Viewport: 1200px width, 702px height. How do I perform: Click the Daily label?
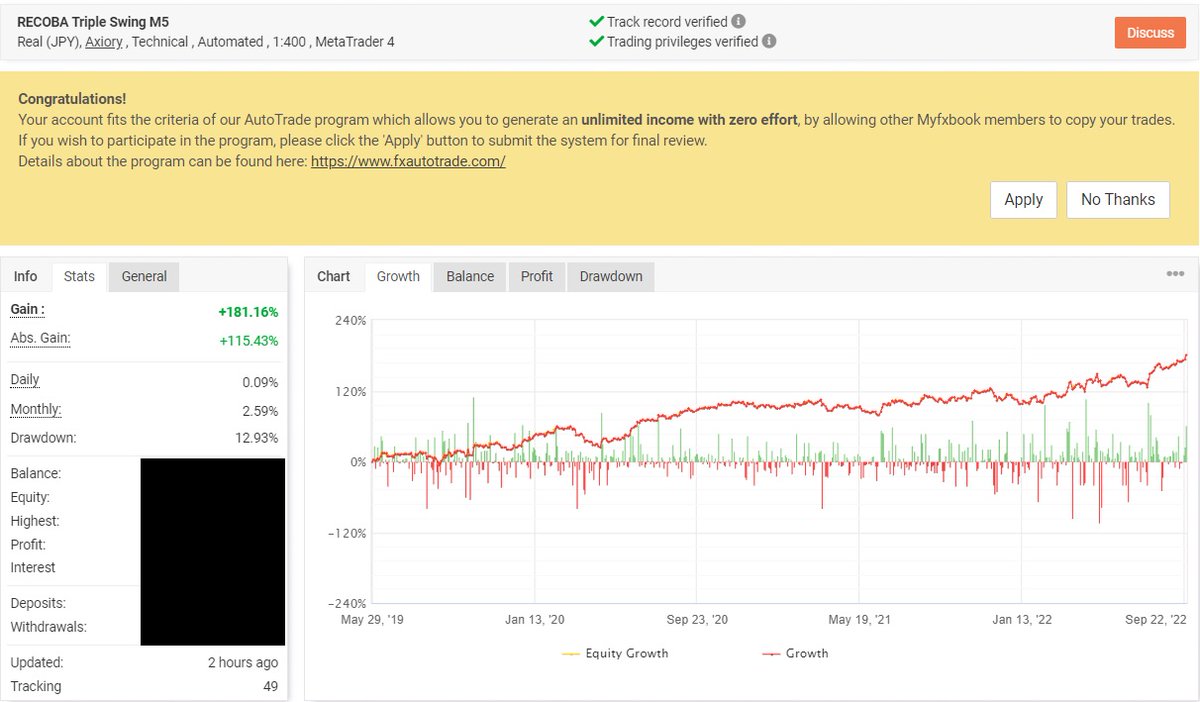25,380
